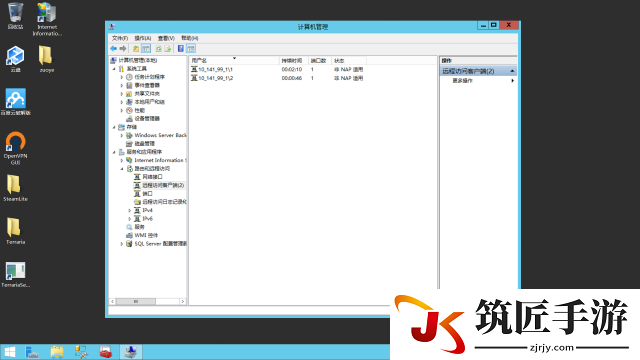The height and width of the screenshot is (360, 640).
Task: Expand the SQL Server configuration node arrow
Action: [x=122, y=244]
